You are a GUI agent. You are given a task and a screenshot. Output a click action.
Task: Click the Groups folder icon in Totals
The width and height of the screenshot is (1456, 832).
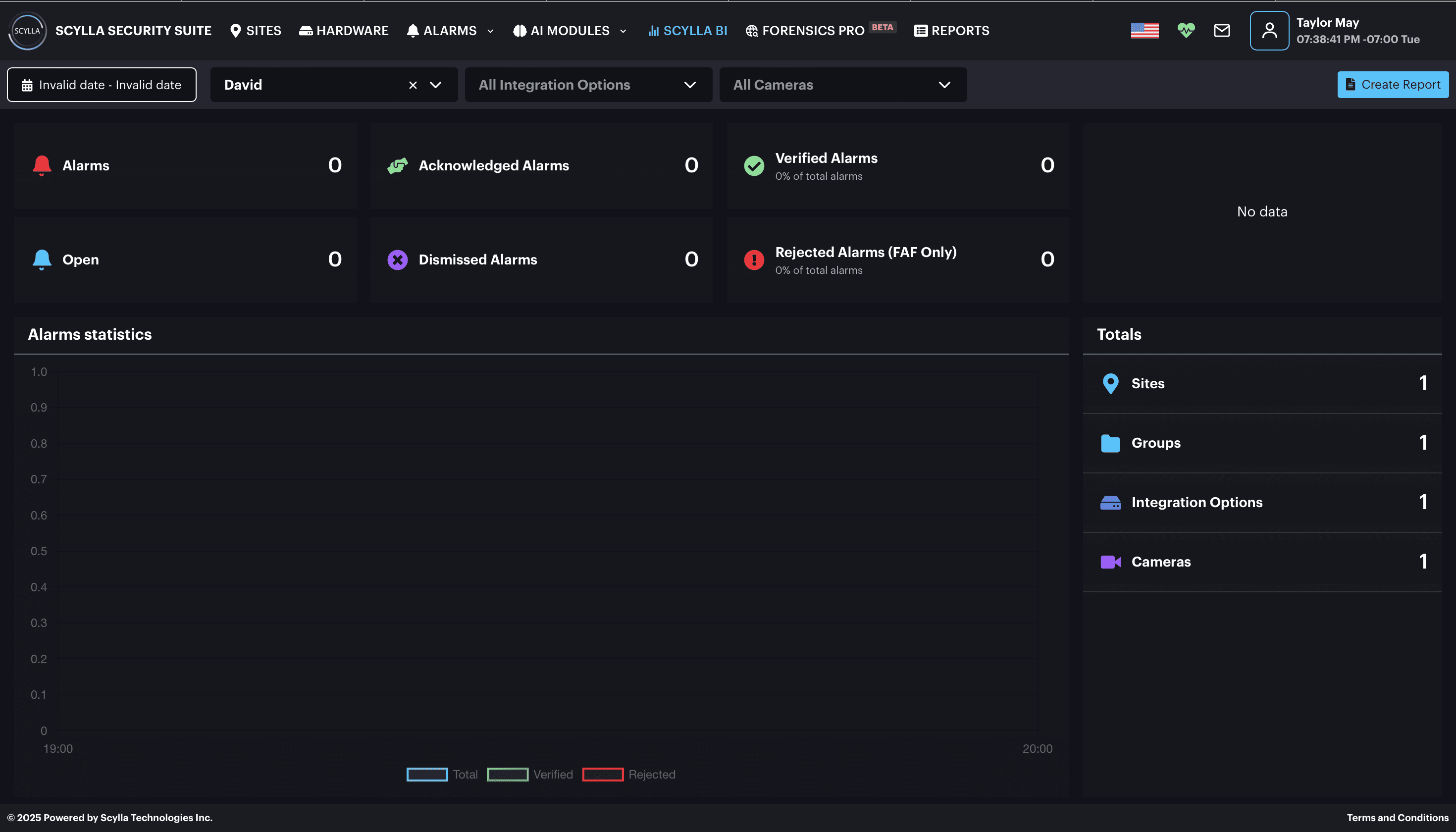(x=1110, y=443)
